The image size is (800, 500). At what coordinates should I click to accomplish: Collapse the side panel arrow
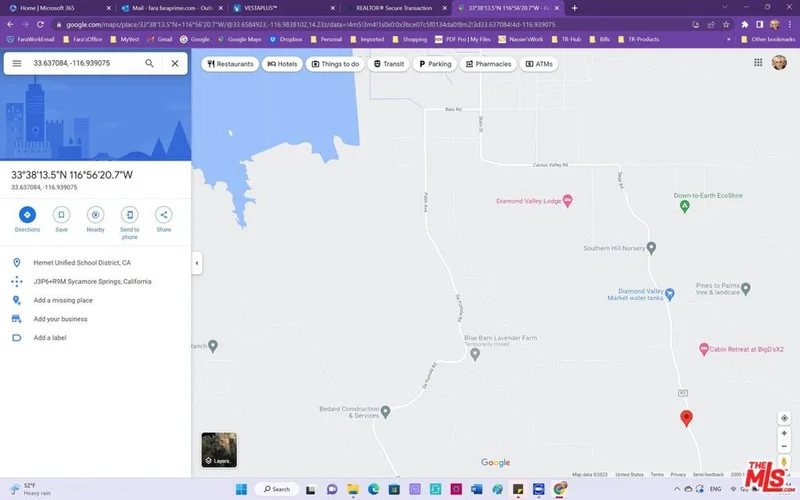click(x=196, y=264)
